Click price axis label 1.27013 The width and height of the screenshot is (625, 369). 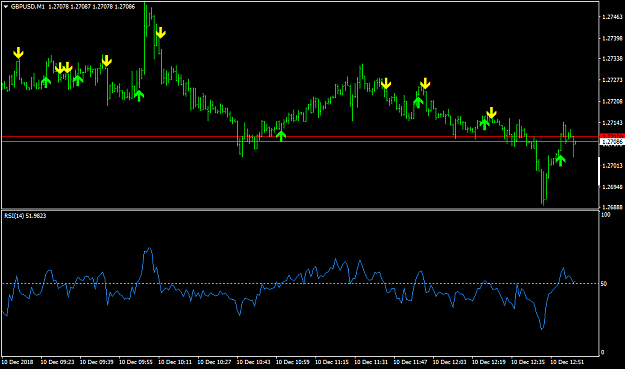612,165
